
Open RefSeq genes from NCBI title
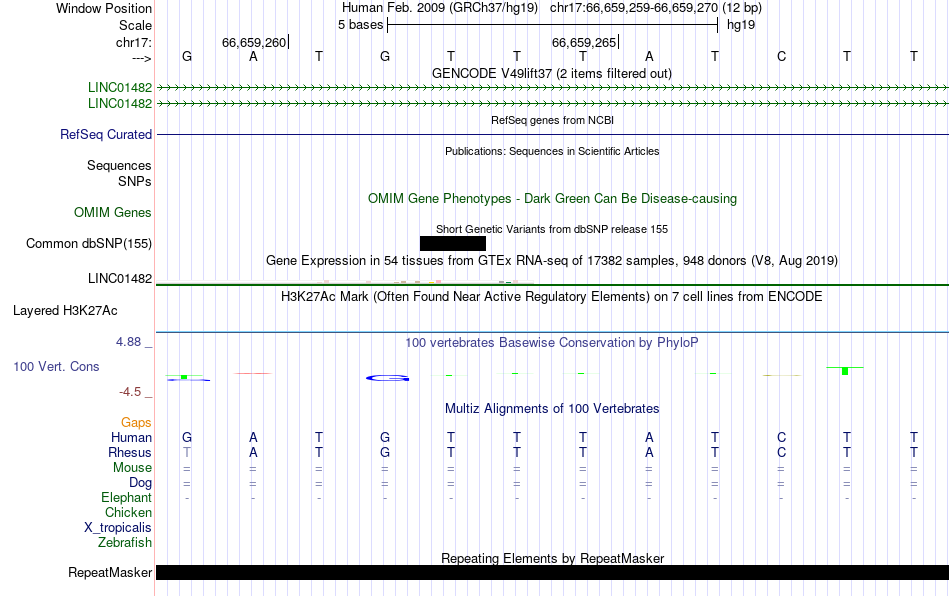point(552,120)
